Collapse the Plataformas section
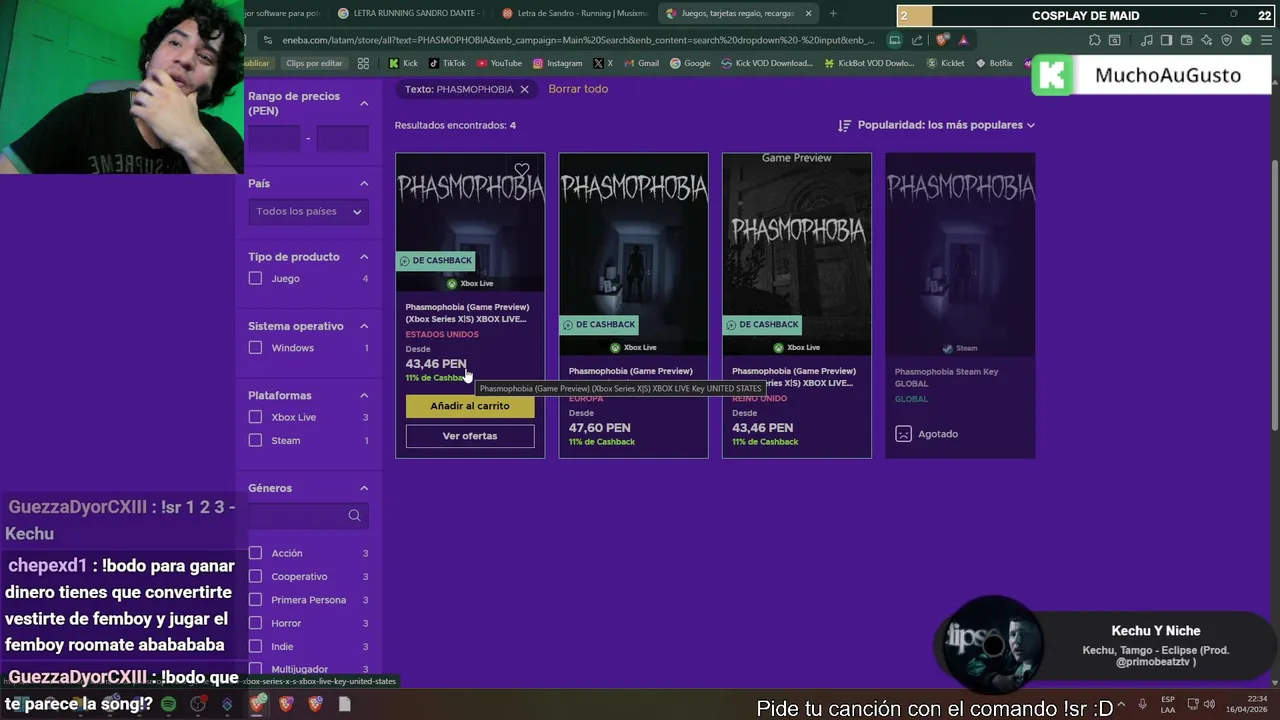Viewport: 1280px width, 720px height. pyautogui.click(x=364, y=396)
